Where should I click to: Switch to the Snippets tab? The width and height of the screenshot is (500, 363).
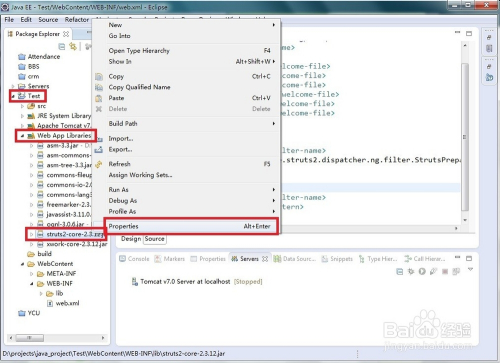337,259
